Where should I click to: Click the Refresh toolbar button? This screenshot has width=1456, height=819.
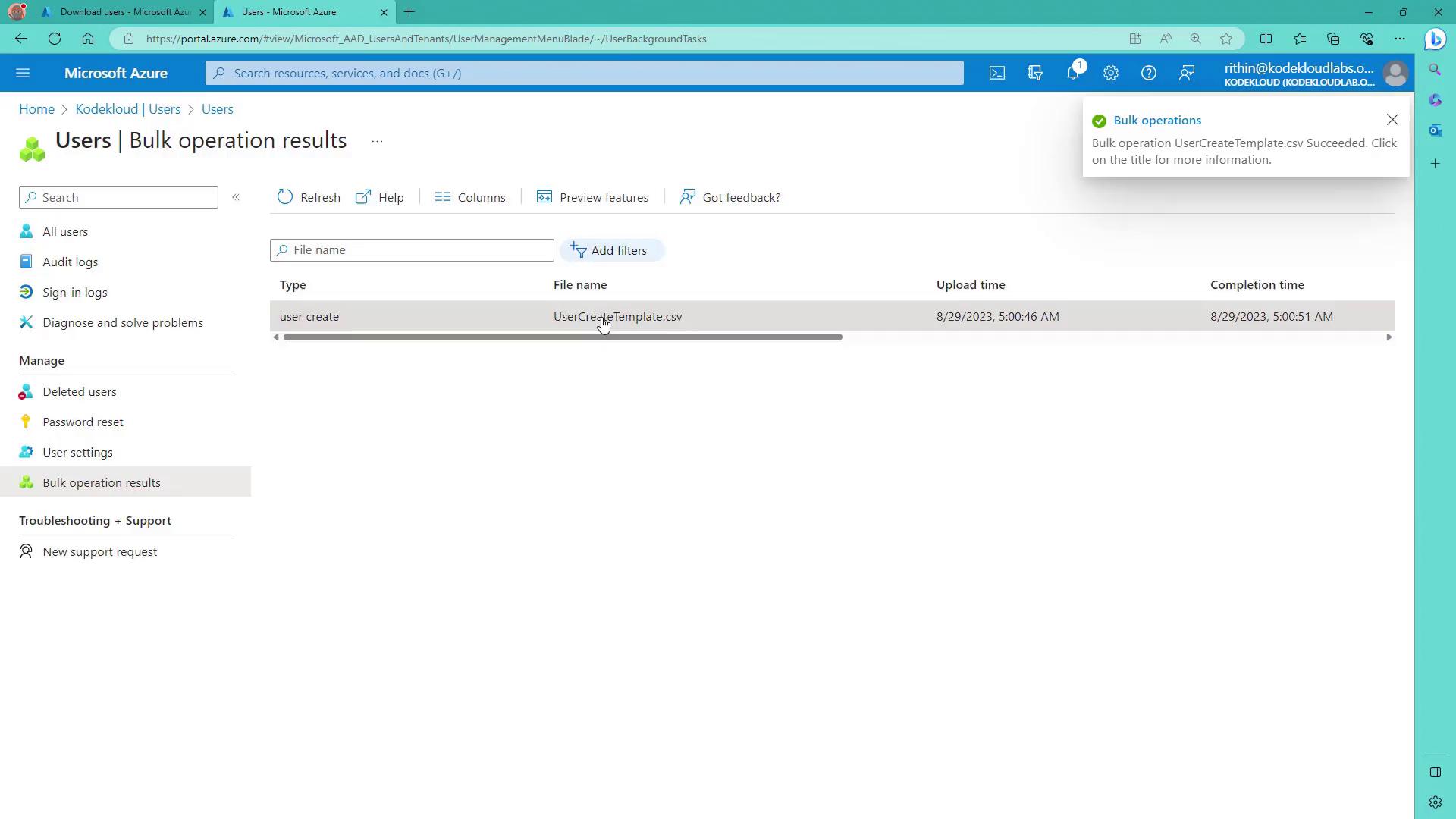[309, 197]
